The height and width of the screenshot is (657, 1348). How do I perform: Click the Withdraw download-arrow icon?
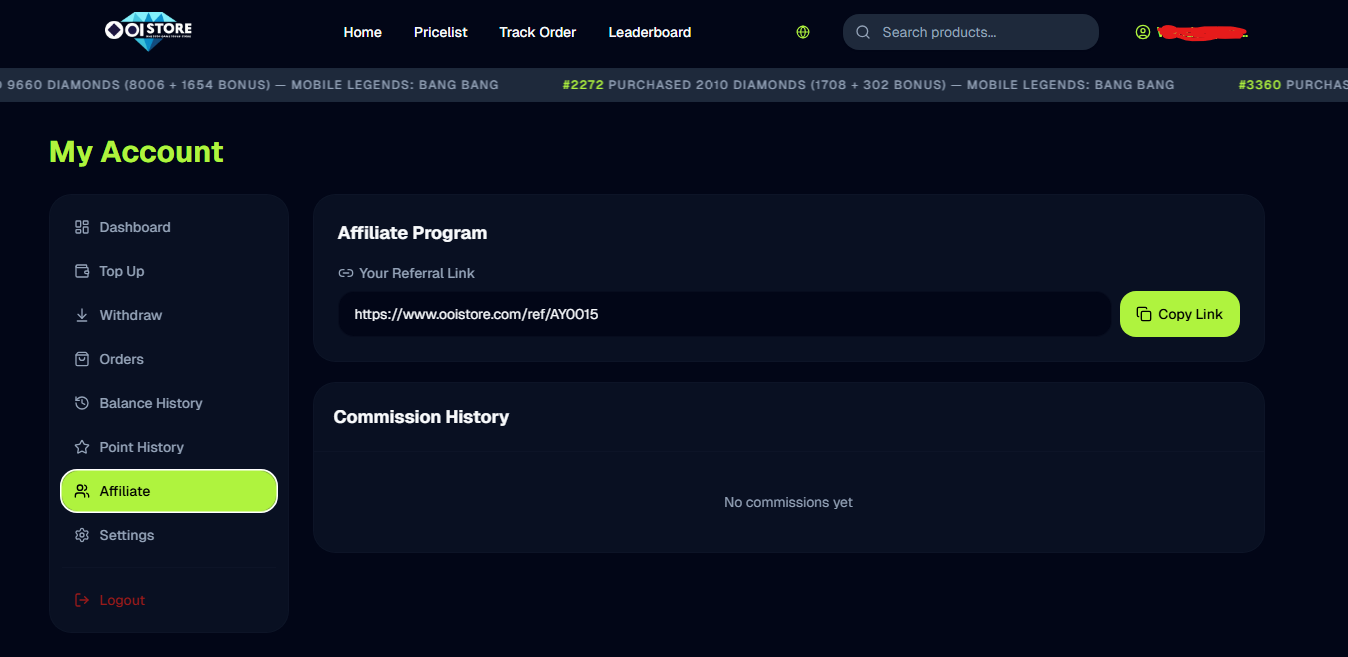point(82,315)
